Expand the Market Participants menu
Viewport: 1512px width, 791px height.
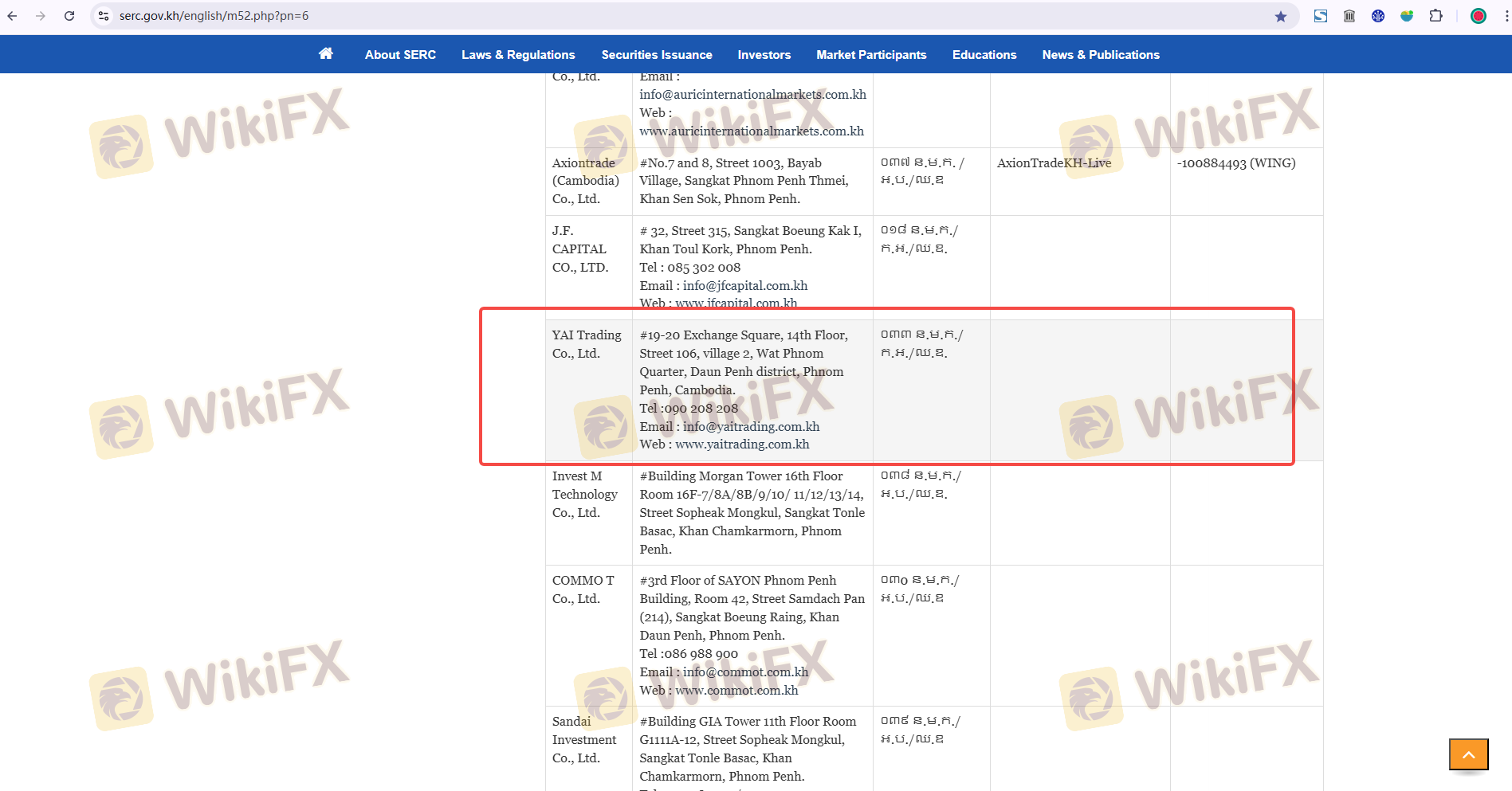[871, 55]
